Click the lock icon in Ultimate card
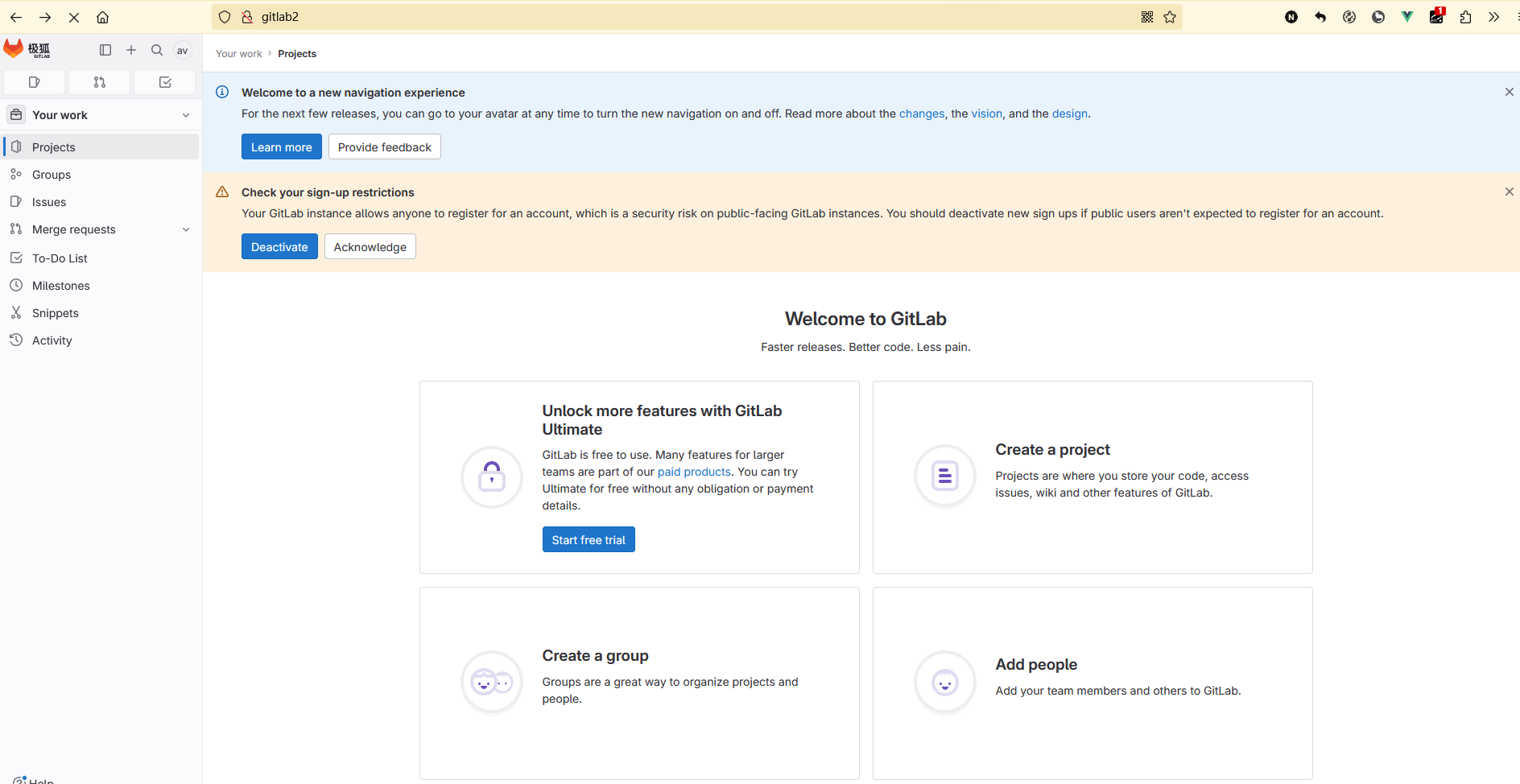The height and width of the screenshot is (784, 1520). 492,477
